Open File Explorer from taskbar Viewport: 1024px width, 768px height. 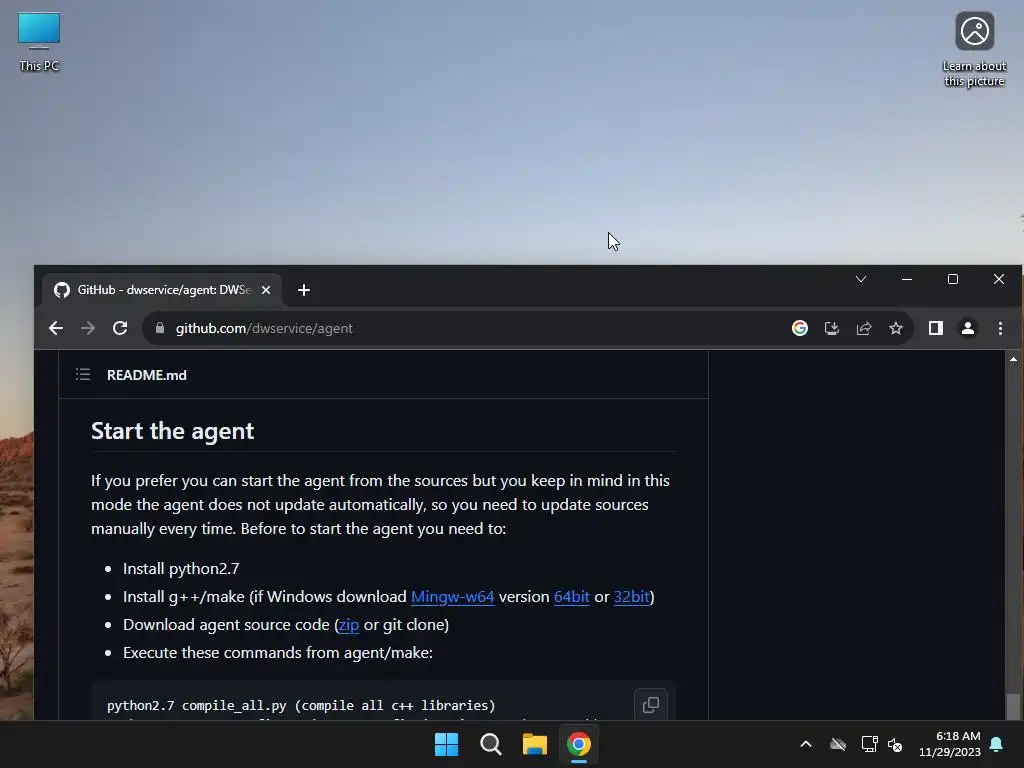tap(534, 744)
